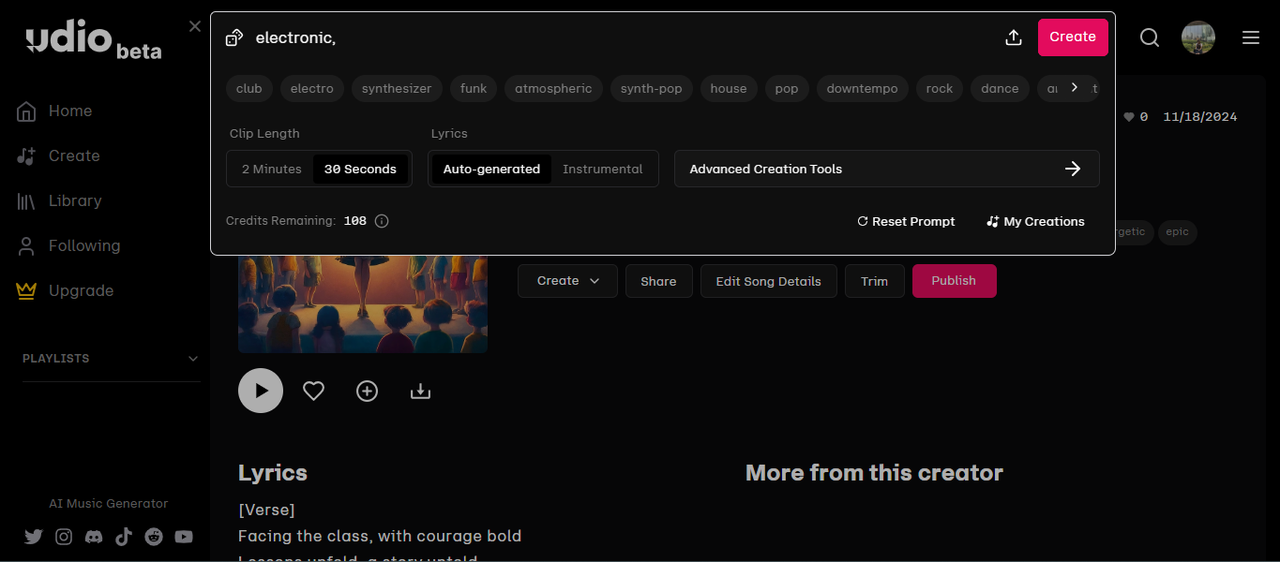Open the Create dropdown below the song
The width and height of the screenshot is (1280, 562).
click(x=568, y=281)
